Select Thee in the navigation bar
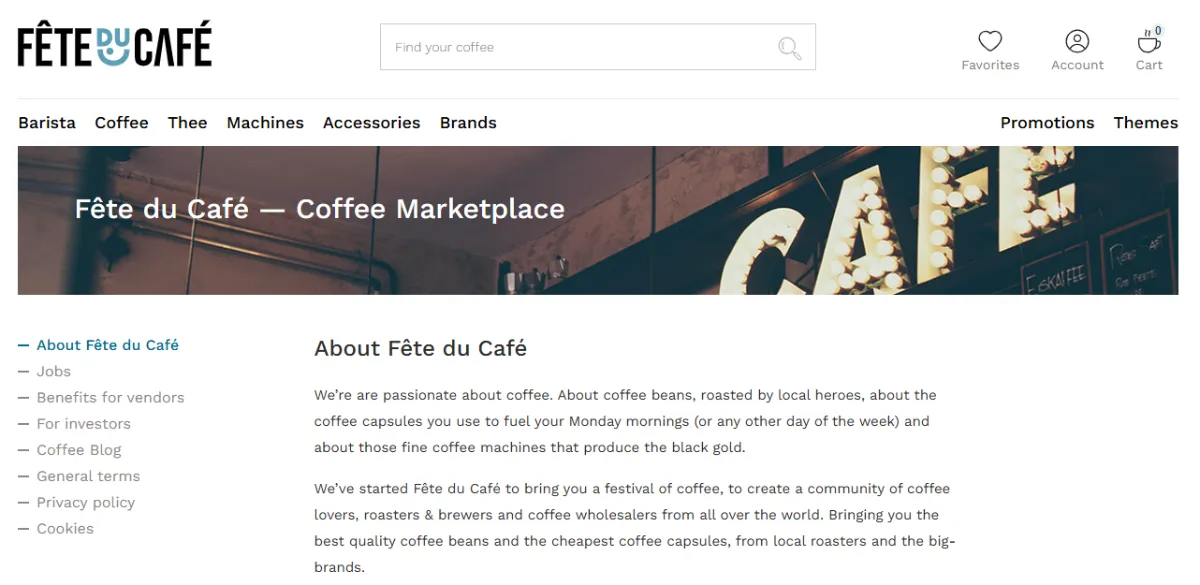The height and width of the screenshot is (585, 1200). coord(188,123)
